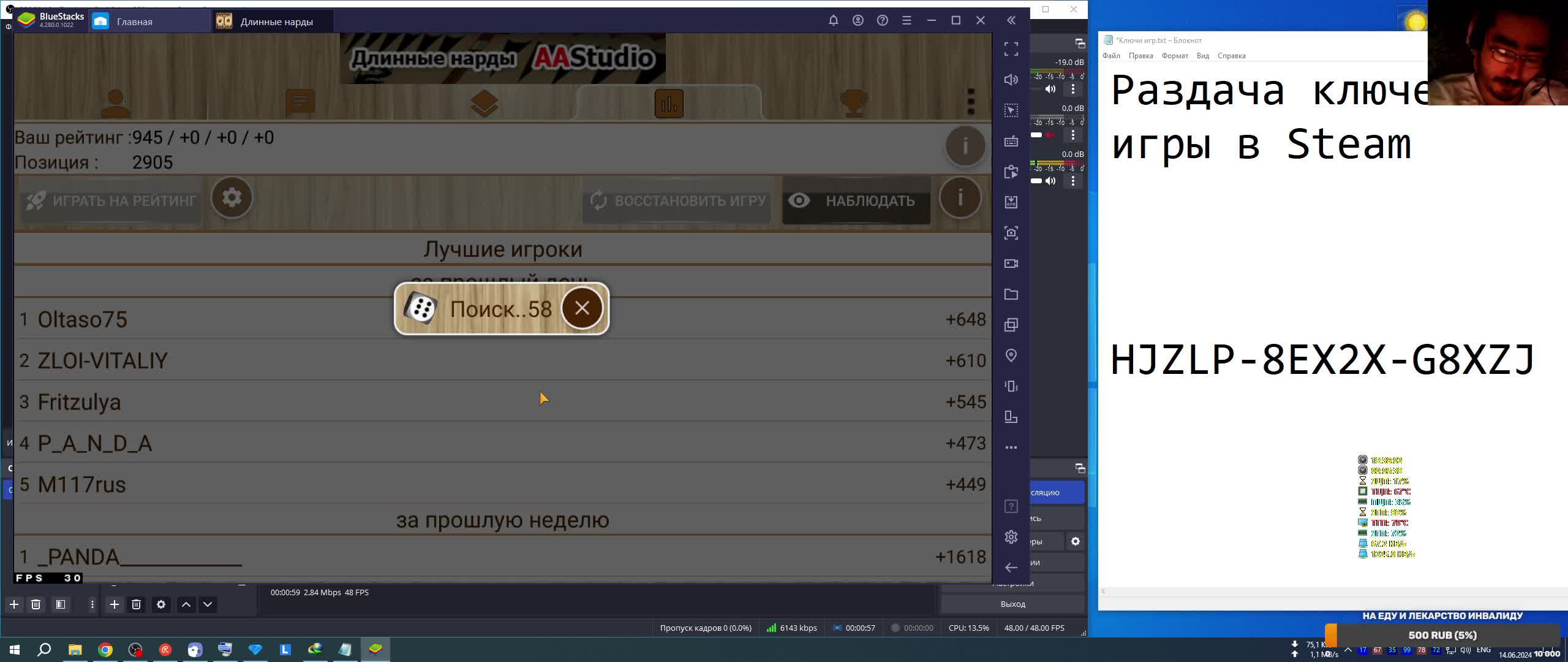Open BlueStacks media folder icon
The height and width of the screenshot is (662, 1568).
[1011, 294]
